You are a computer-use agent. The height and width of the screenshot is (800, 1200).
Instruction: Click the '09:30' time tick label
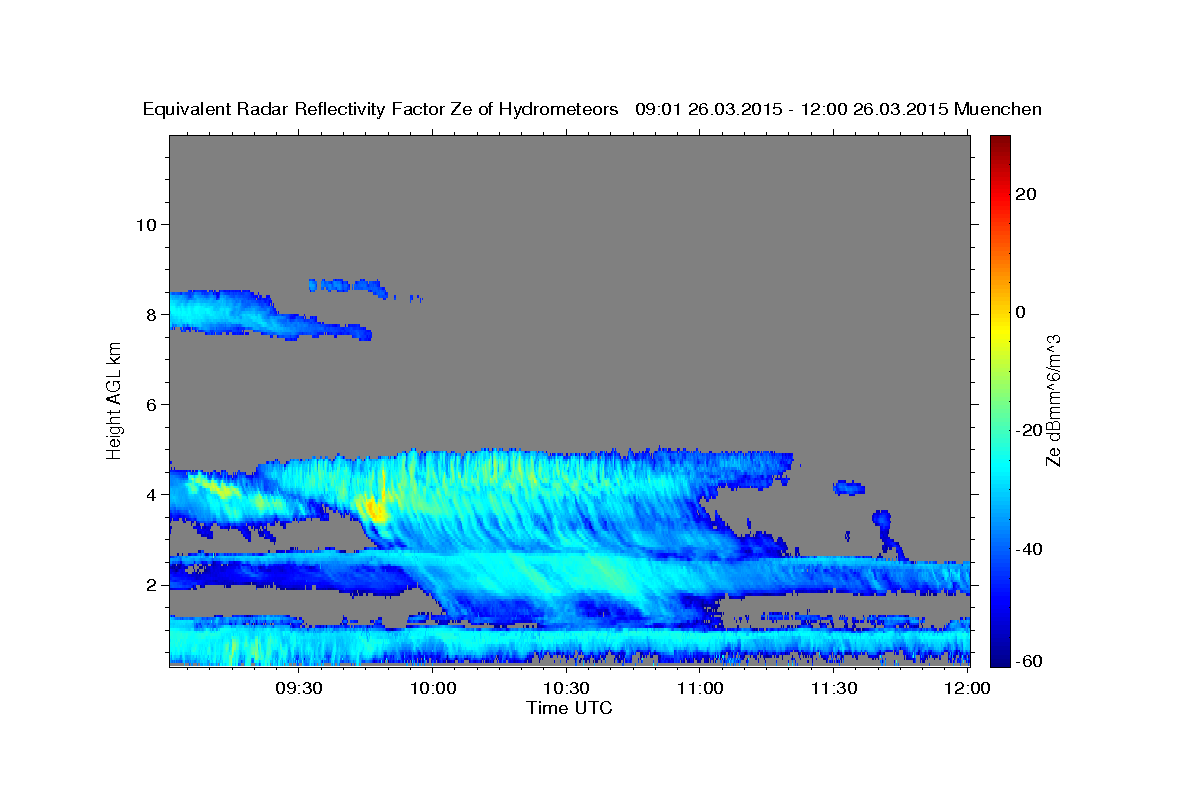301,689
